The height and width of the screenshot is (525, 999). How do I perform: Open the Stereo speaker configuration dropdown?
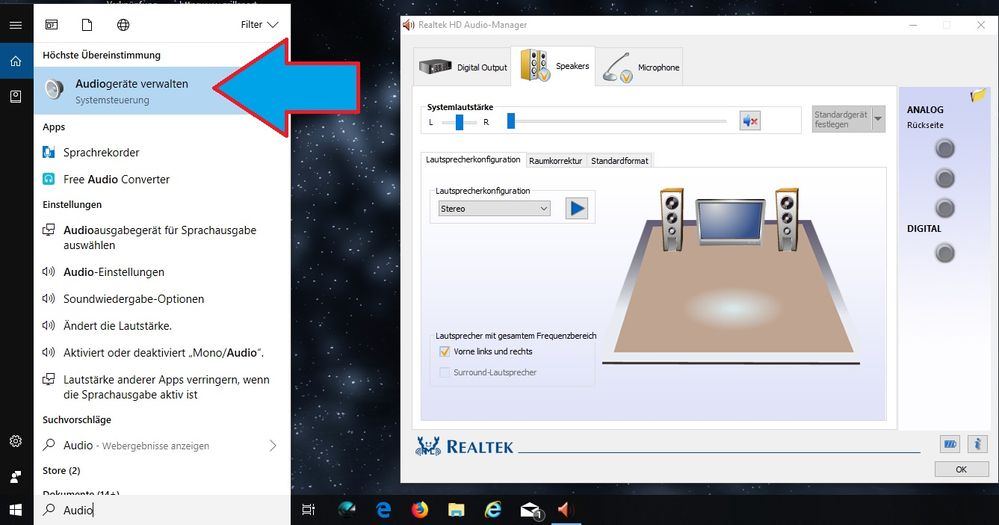pos(495,209)
